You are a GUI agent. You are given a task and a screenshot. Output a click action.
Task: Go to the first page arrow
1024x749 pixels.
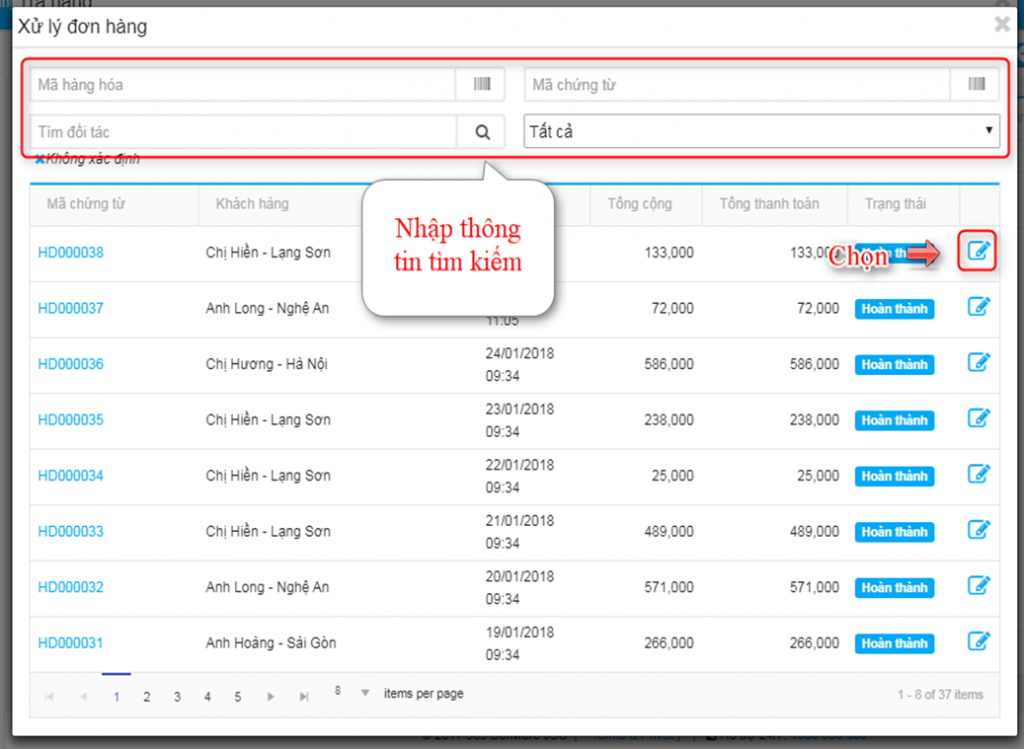[49, 697]
